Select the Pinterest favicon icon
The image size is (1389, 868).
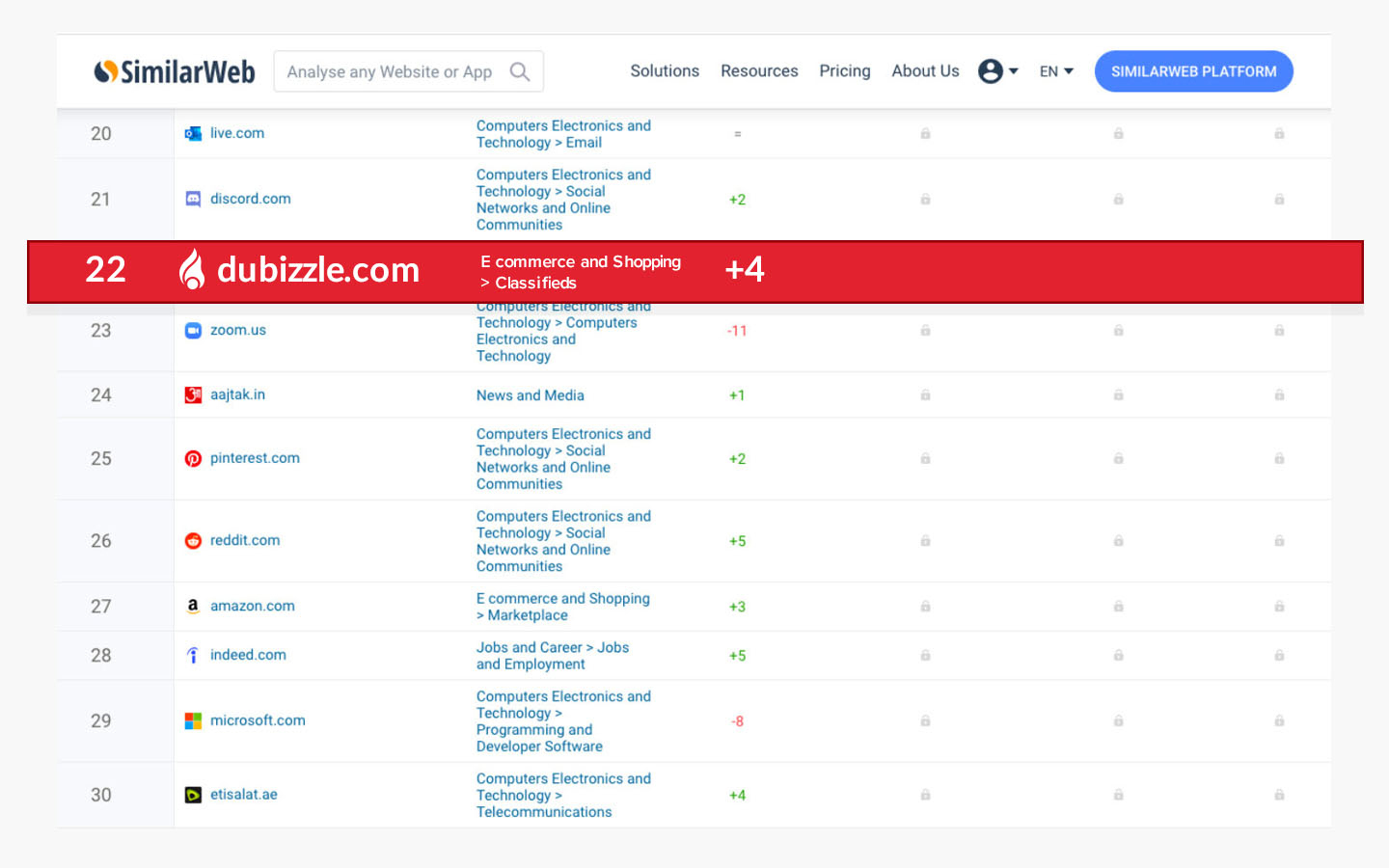[x=193, y=458]
